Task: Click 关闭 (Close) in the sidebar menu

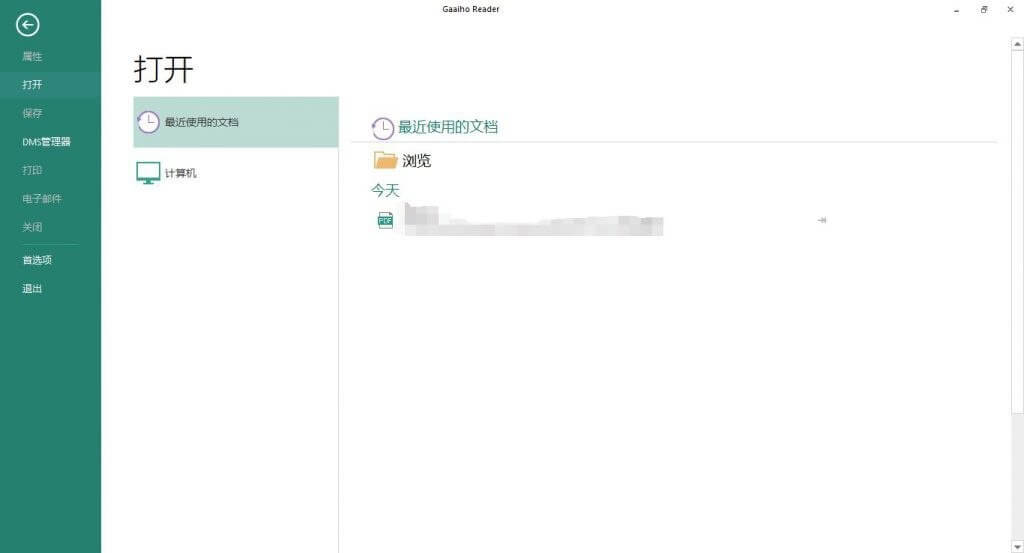Action: tap(32, 227)
